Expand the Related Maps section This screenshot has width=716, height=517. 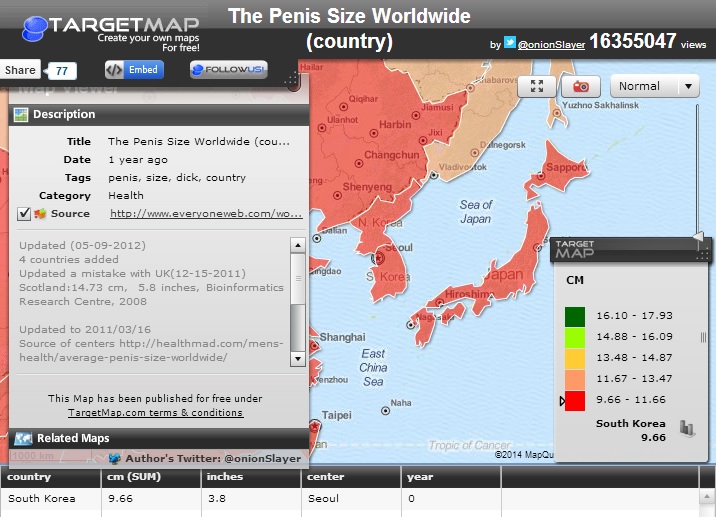pyautogui.click(x=158, y=438)
